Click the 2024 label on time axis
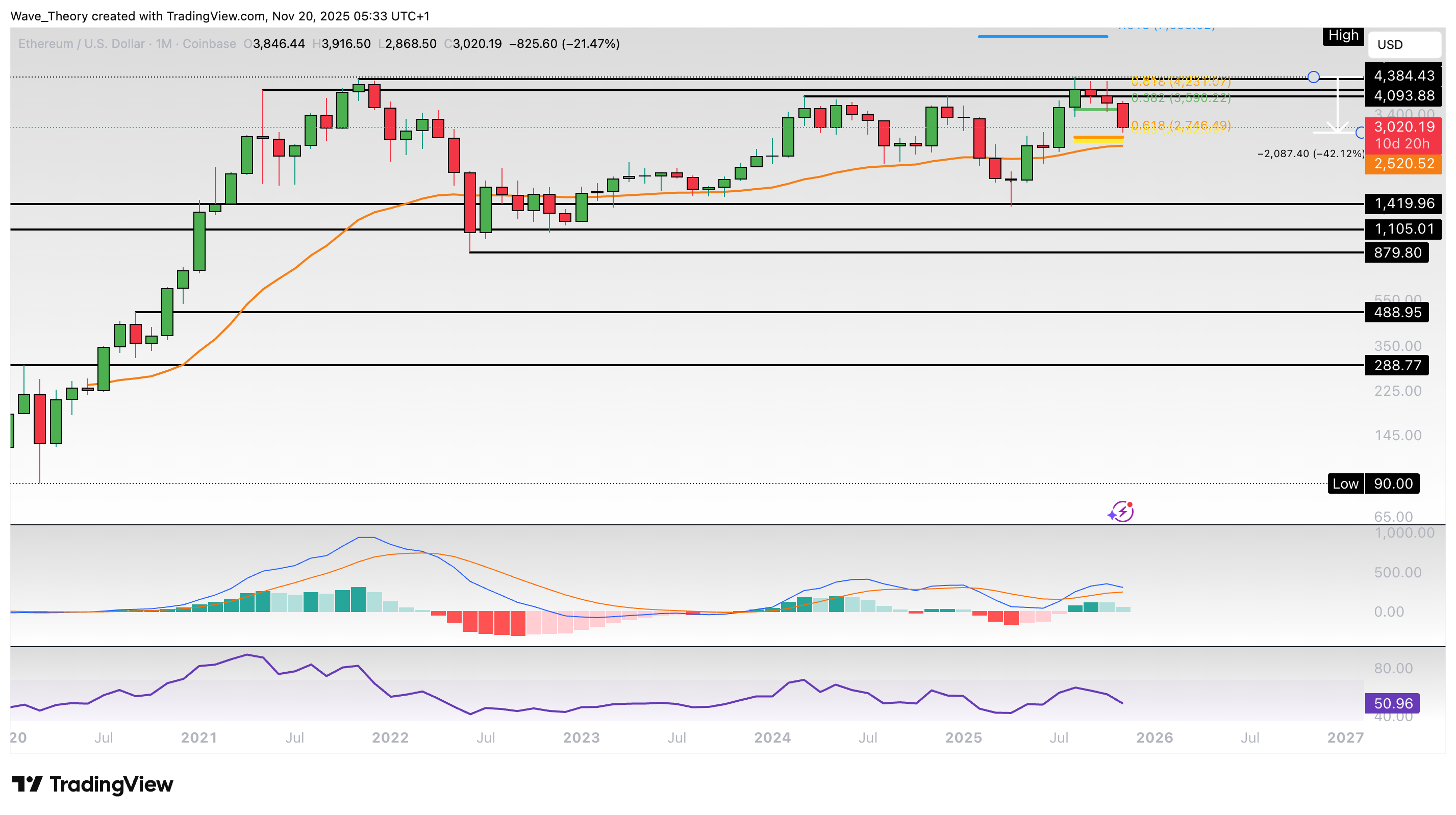This screenshot has height=815, width=1456. pyautogui.click(x=772, y=737)
